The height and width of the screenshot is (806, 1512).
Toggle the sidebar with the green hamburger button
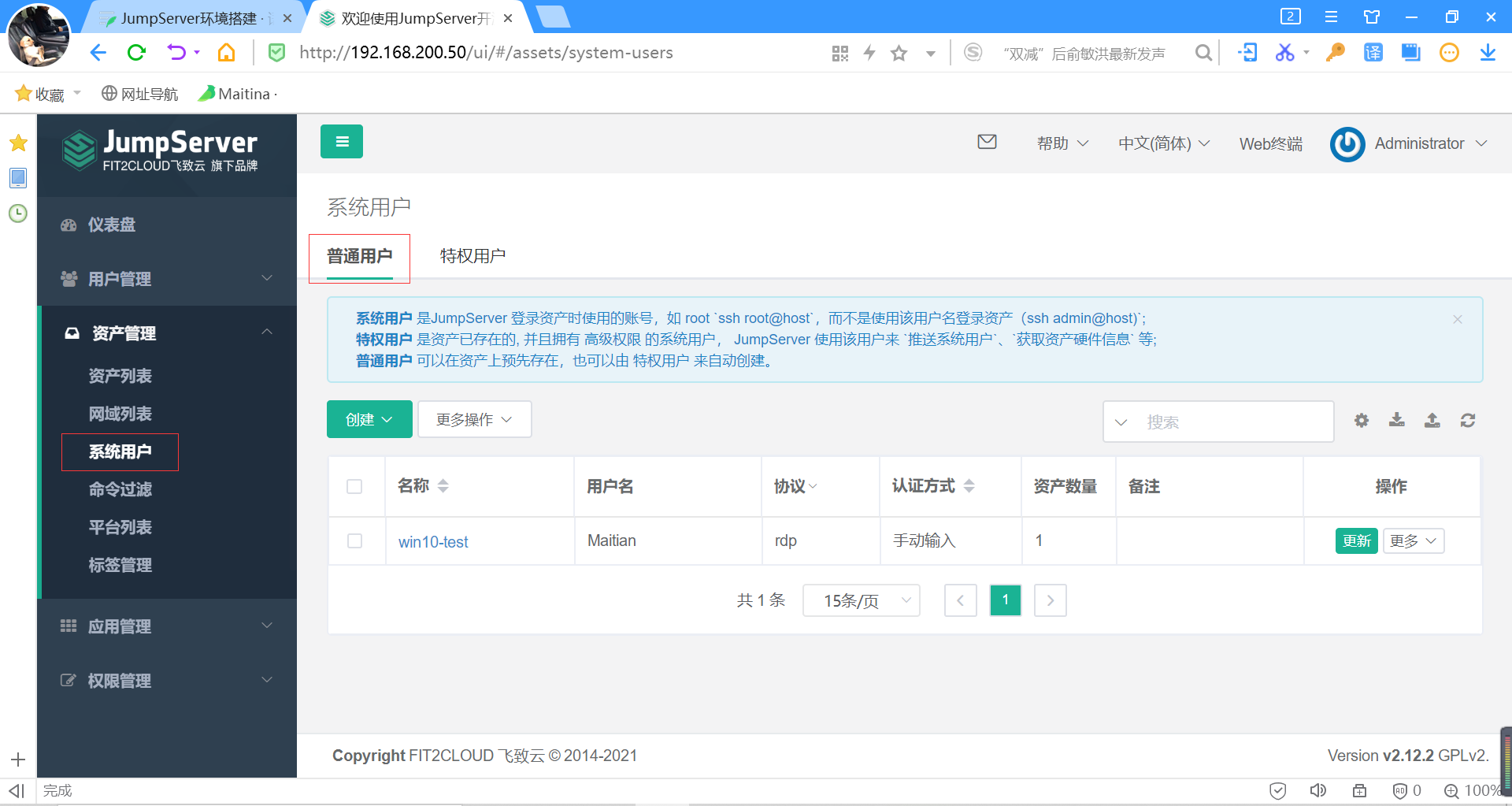(x=342, y=142)
